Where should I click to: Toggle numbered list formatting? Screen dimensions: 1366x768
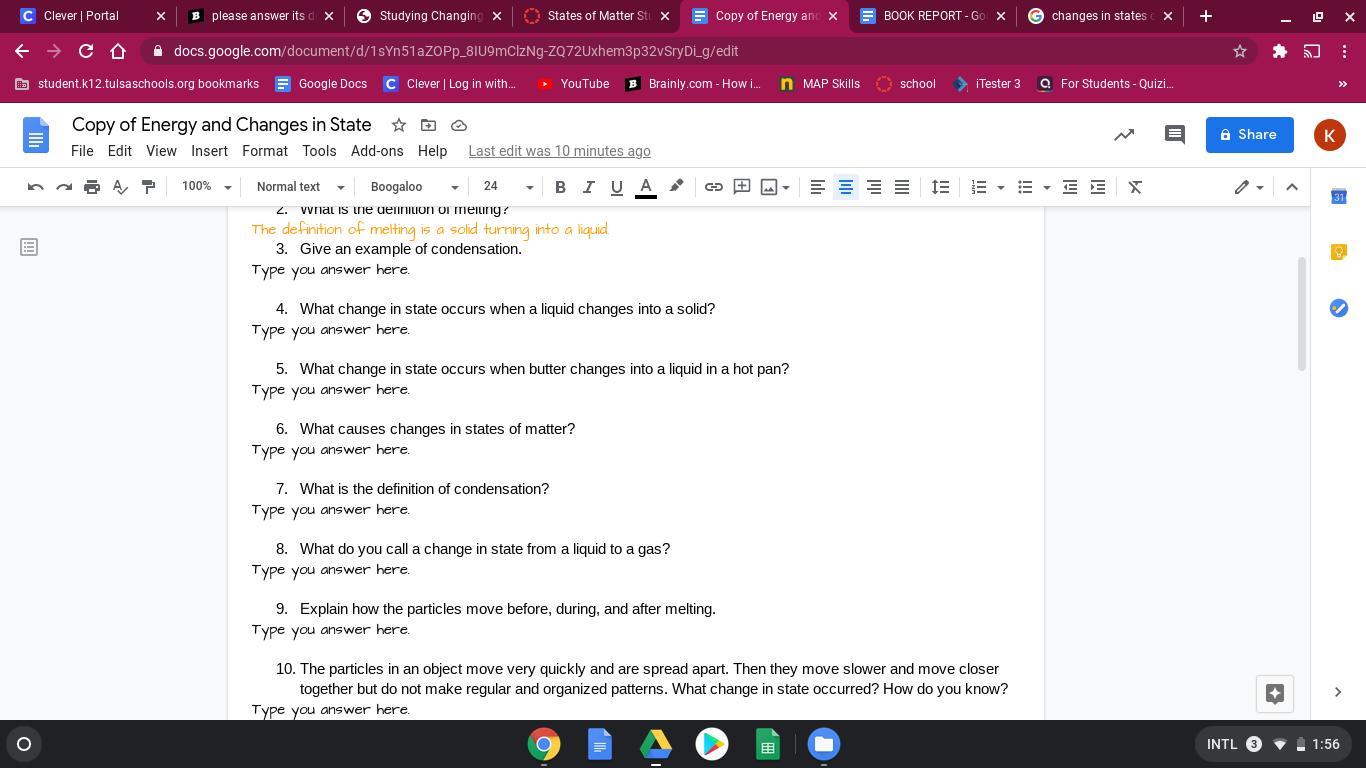tap(979, 187)
